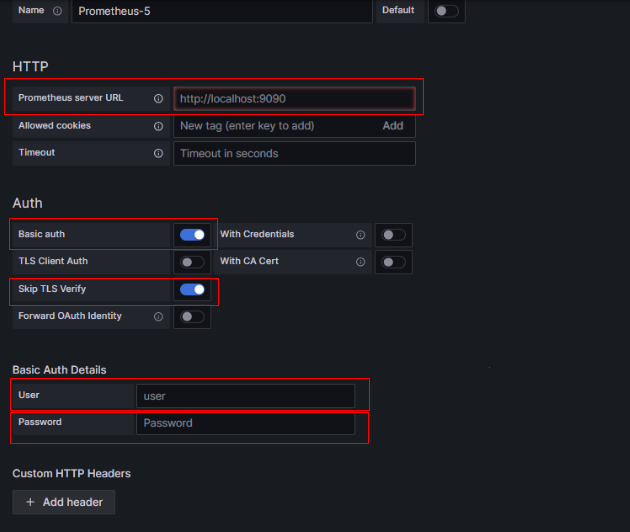
Task: Enable the Default data source toggle
Action: [446, 11]
